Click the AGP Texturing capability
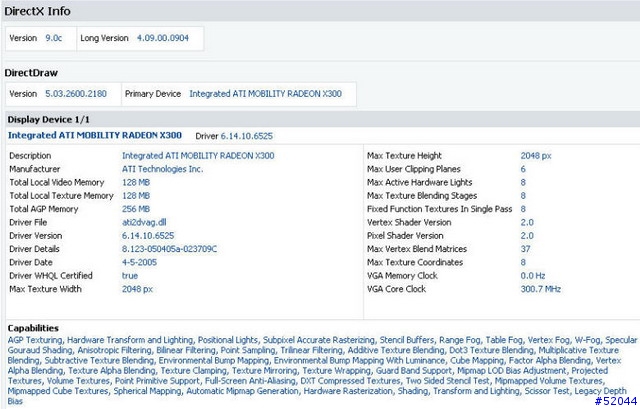This screenshot has width=640, height=409. tap(35, 340)
